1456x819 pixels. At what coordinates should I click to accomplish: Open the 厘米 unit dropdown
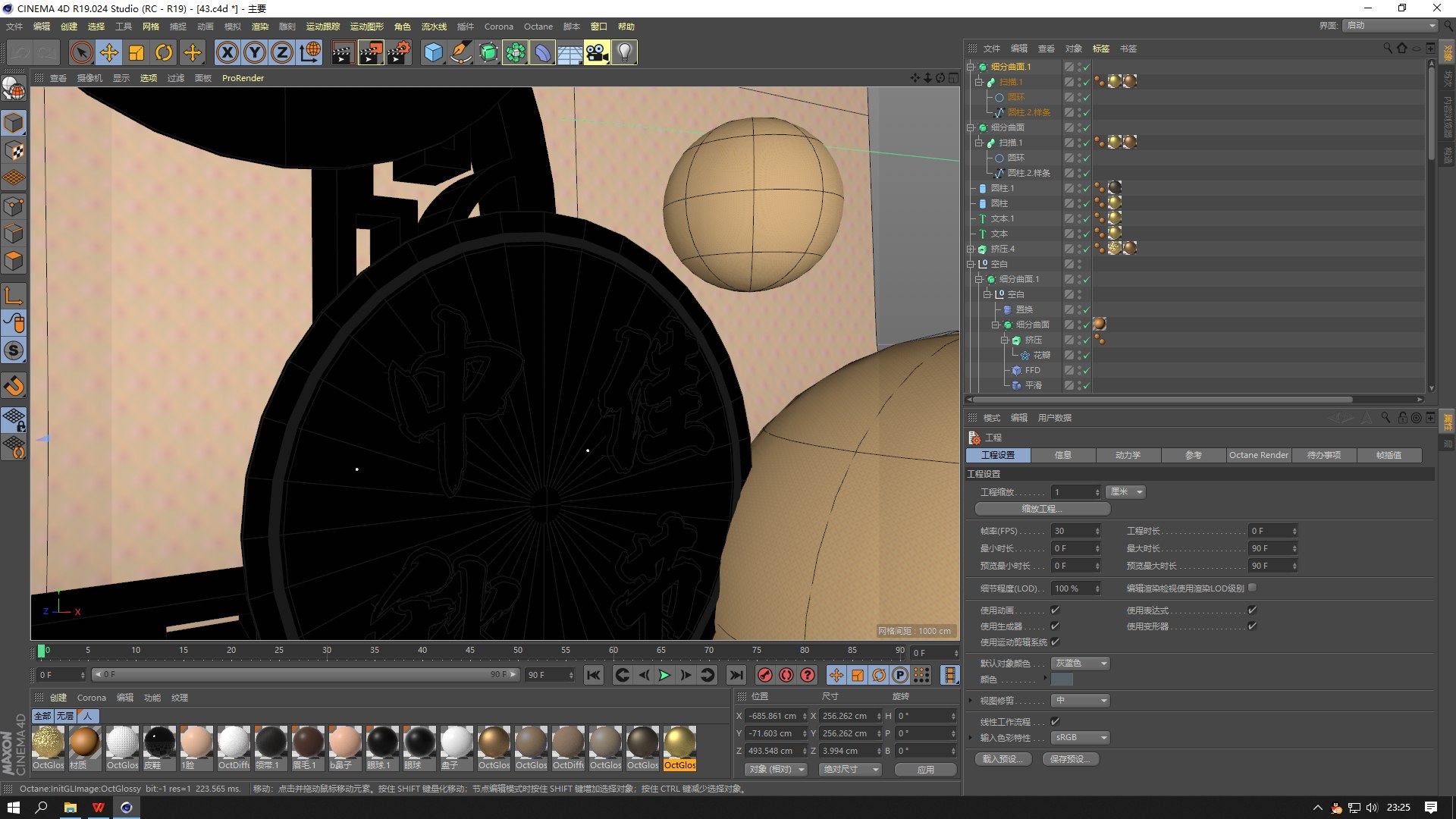point(1125,492)
